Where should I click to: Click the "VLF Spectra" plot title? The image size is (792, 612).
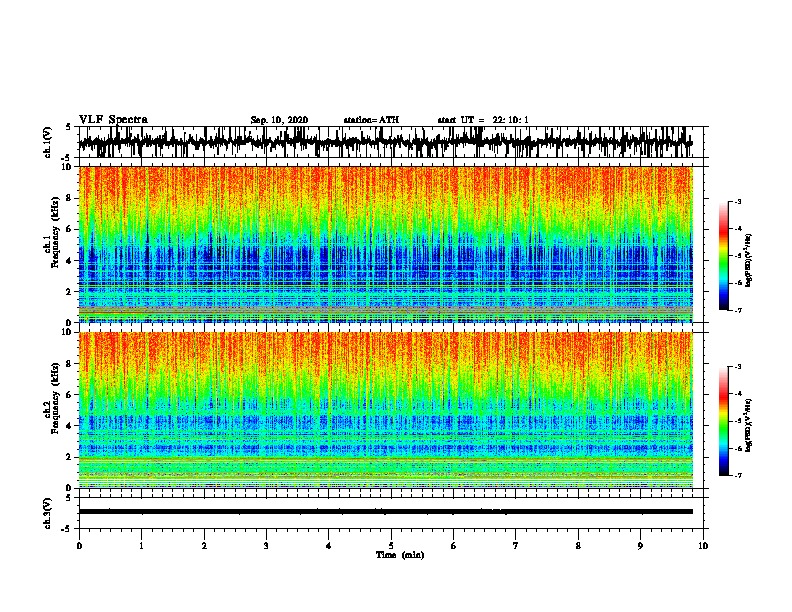pyautogui.click(x=113, y=120)
